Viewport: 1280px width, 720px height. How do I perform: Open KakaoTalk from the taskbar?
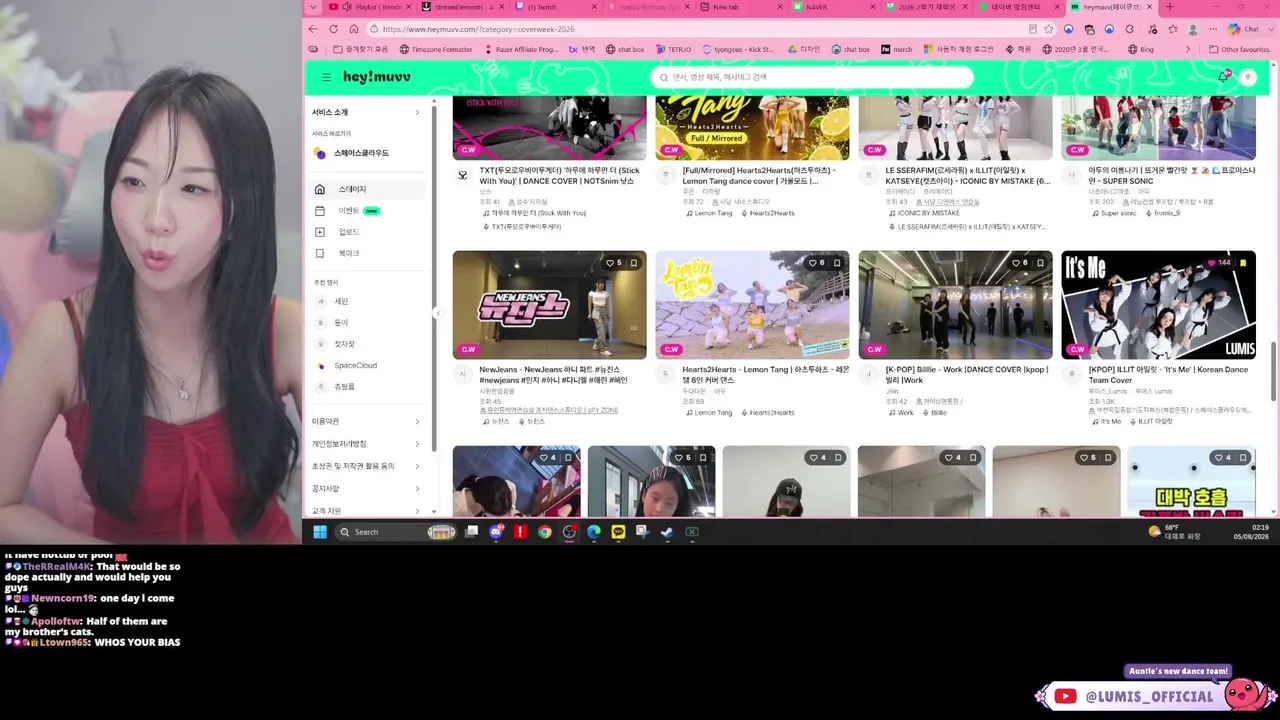(618, 532)
